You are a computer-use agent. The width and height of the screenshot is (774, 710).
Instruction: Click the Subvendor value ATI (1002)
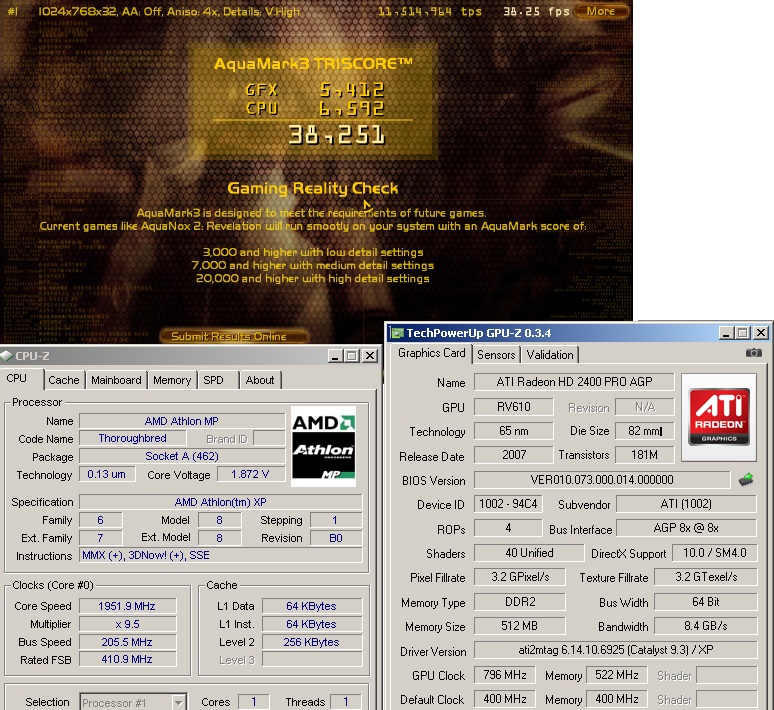click(x=686, y=504)
